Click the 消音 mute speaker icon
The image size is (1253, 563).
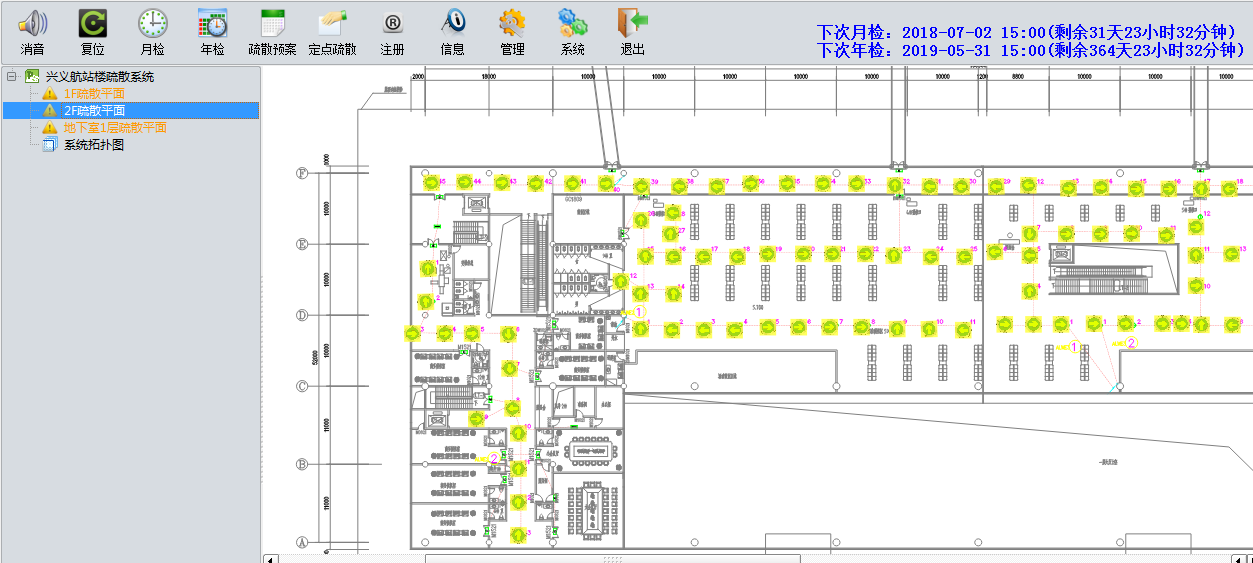[32, 23]
